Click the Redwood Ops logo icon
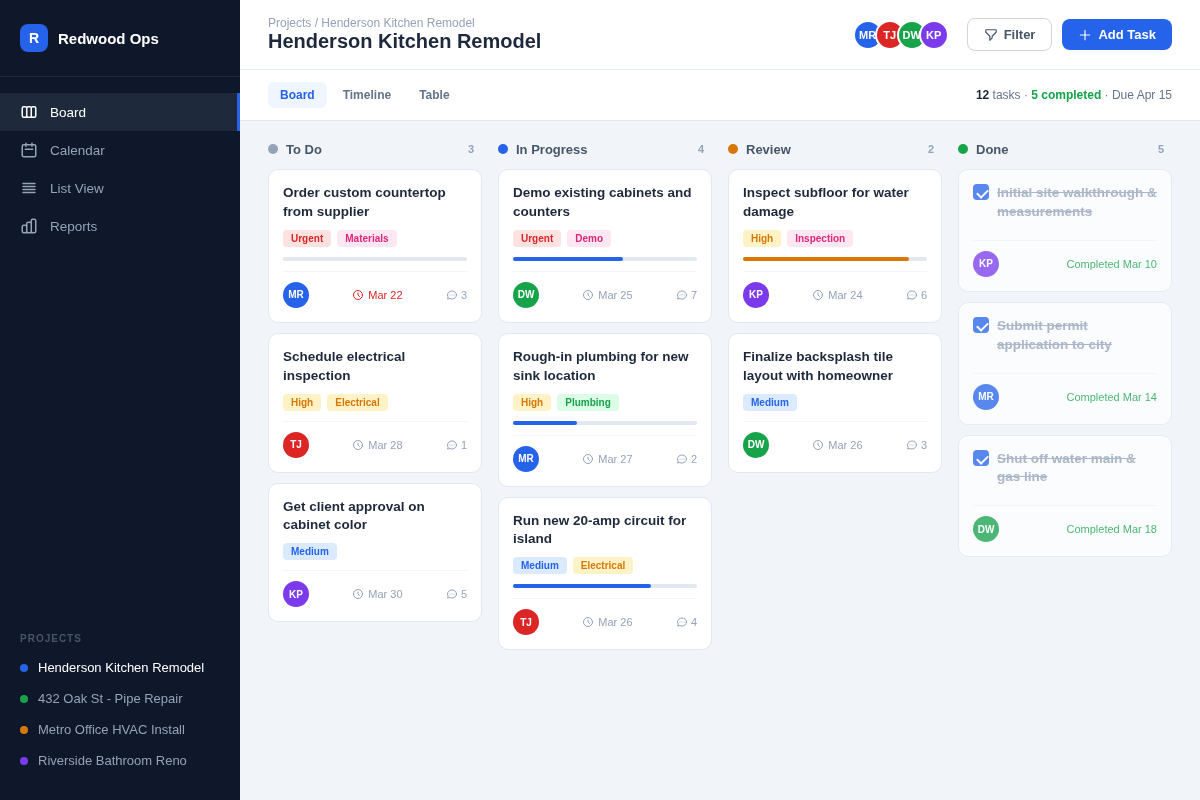This screenshot has width=1200, height=800. tap(33, 36)
